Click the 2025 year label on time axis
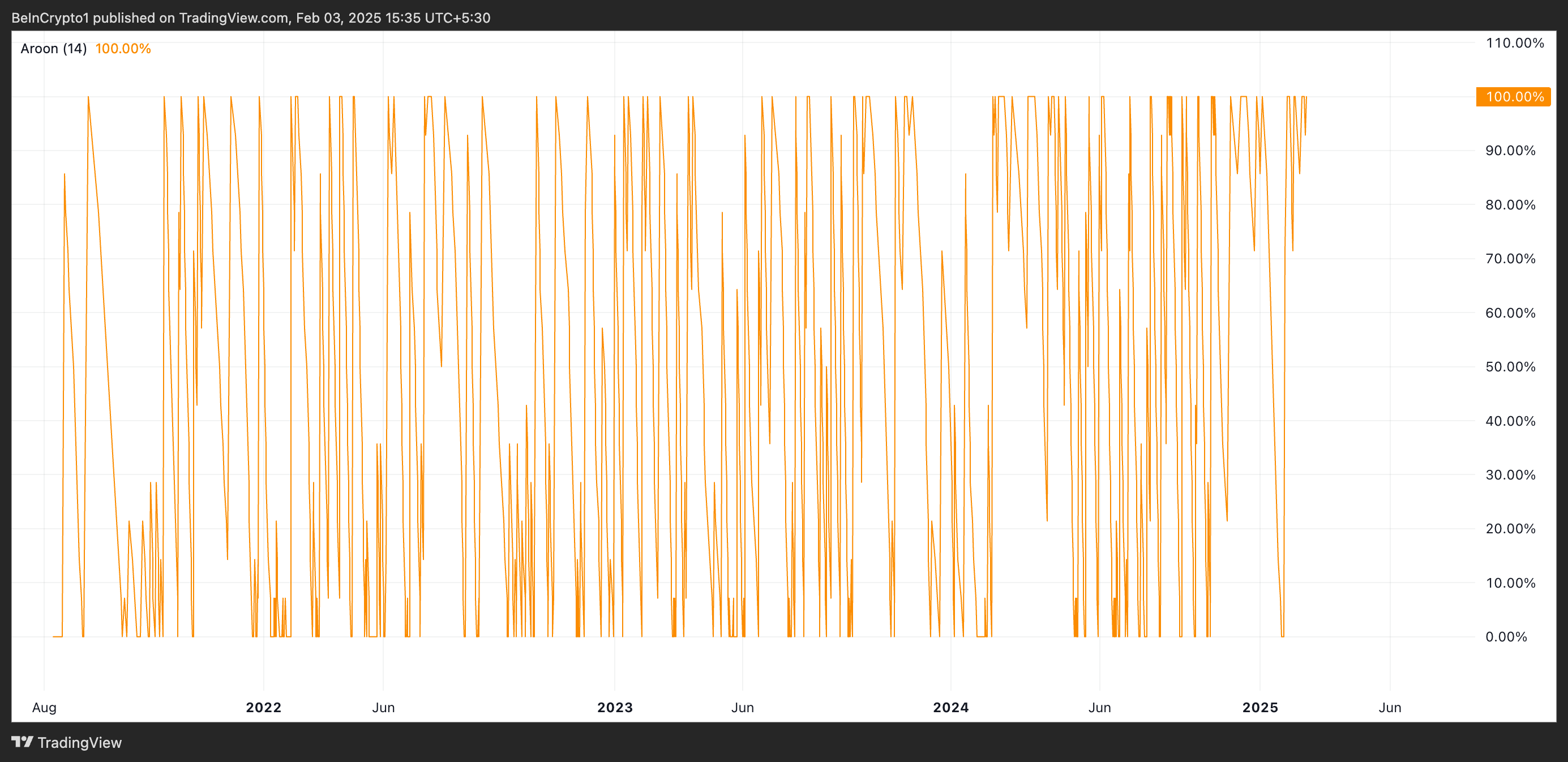 pyautogui.click(x=1260, y=707)
